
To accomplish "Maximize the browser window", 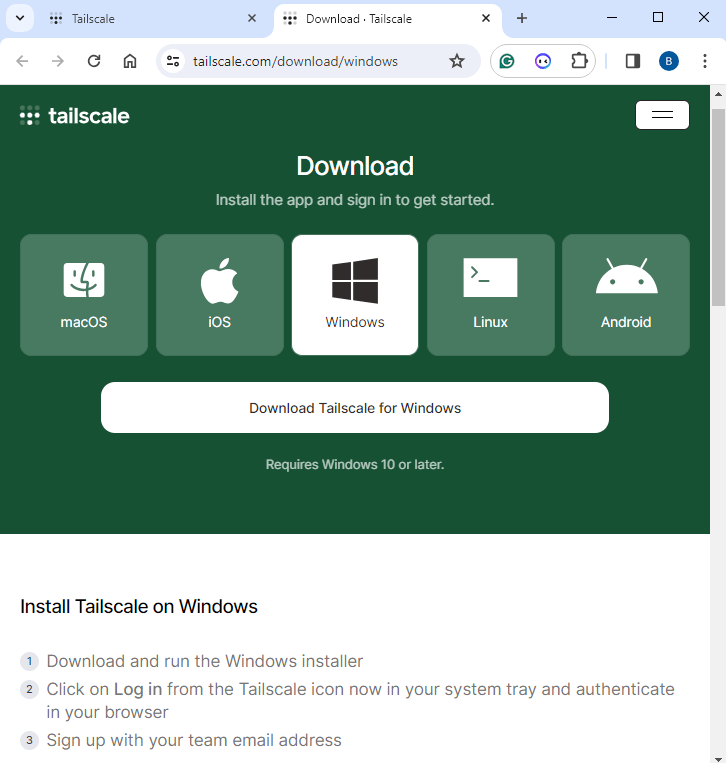I will coord(658,18).
